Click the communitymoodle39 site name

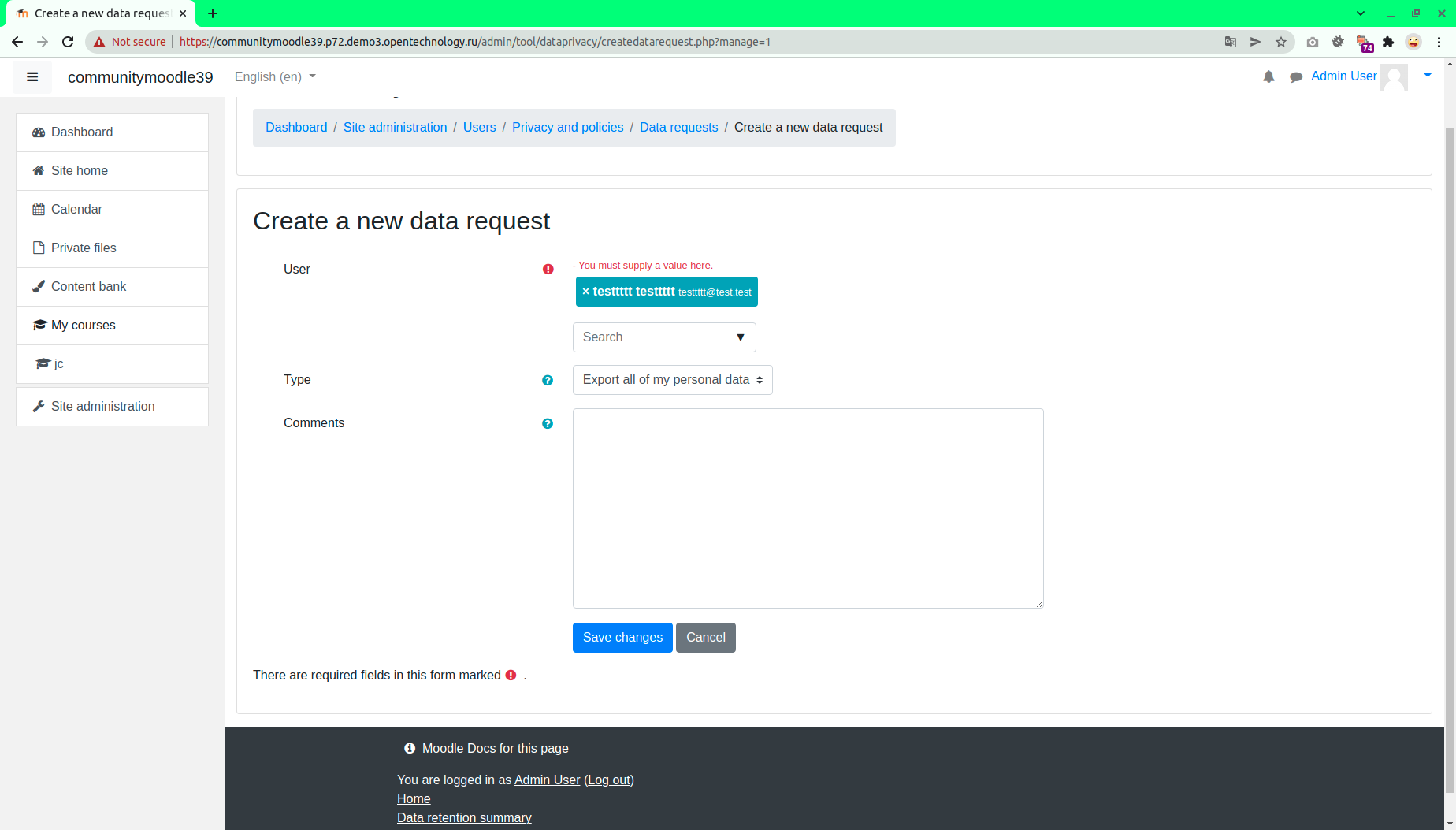[x=140, y=77]
